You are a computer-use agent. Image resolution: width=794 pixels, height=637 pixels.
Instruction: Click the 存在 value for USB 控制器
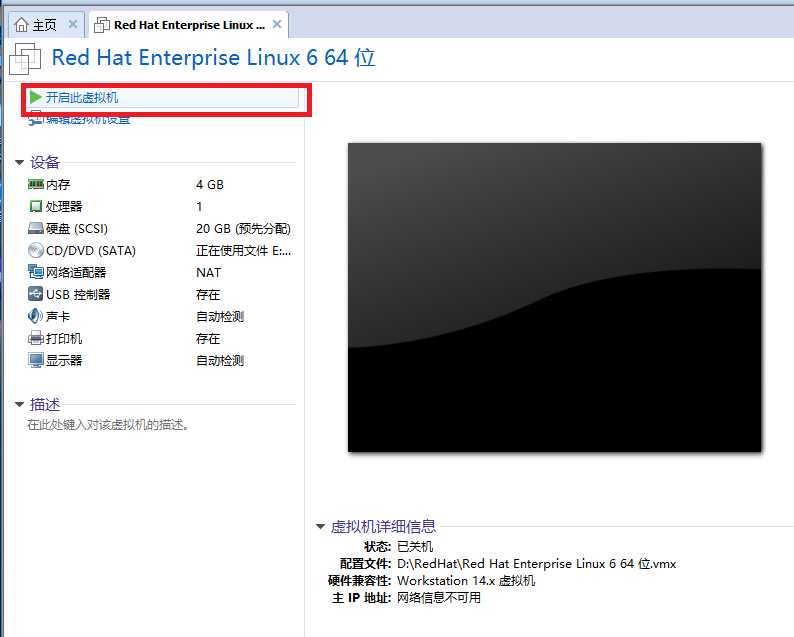pyautogui.click(x=208, y=294)
